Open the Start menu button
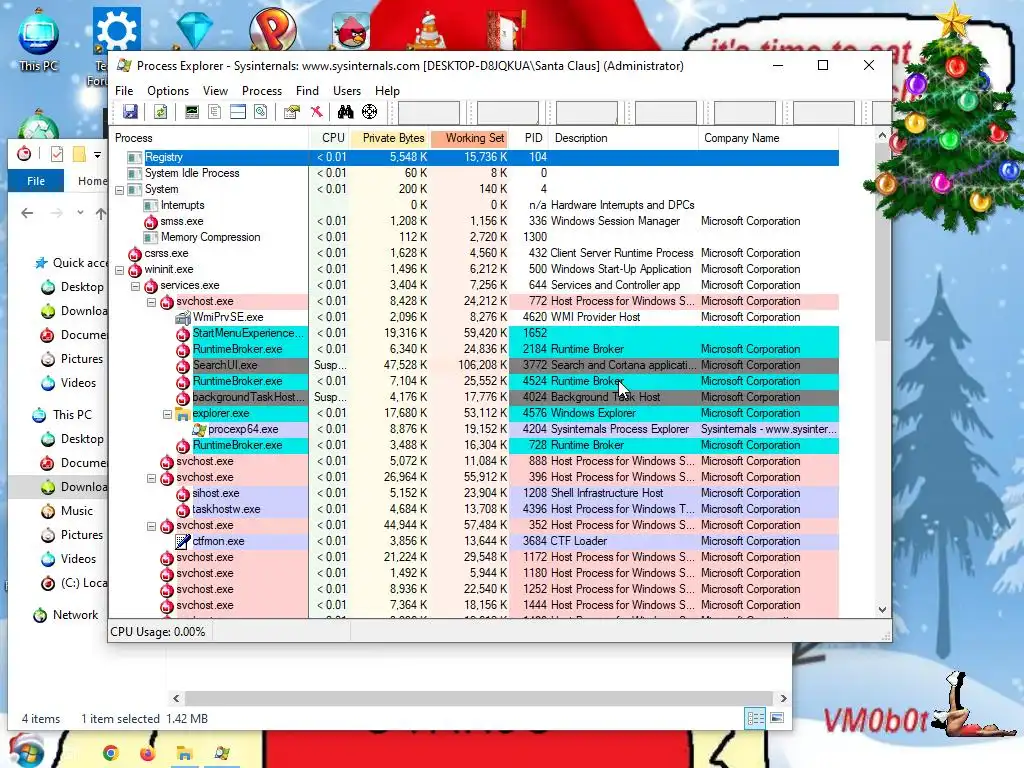The height and width of the screenshot is (768, 1024). coord(26,751)
